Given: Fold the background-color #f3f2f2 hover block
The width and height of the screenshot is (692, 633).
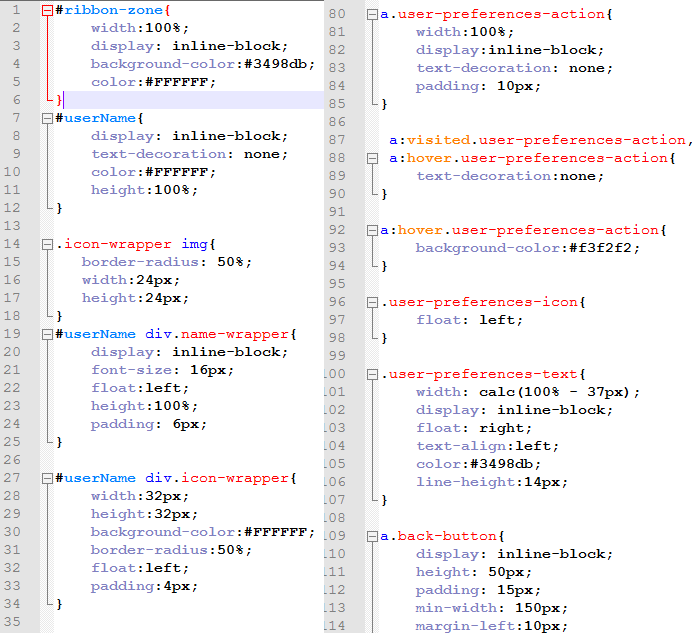Looking at the screenshot, I should point(373,231).
